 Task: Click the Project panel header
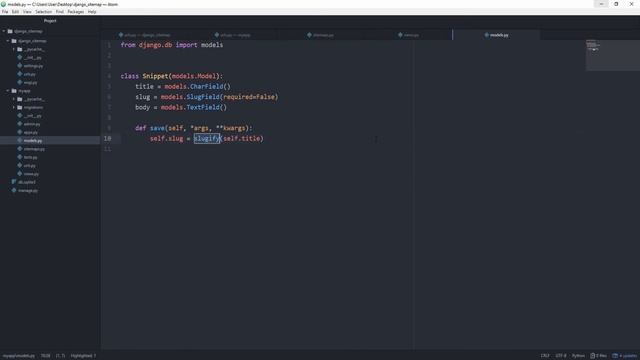coord(50,21)
